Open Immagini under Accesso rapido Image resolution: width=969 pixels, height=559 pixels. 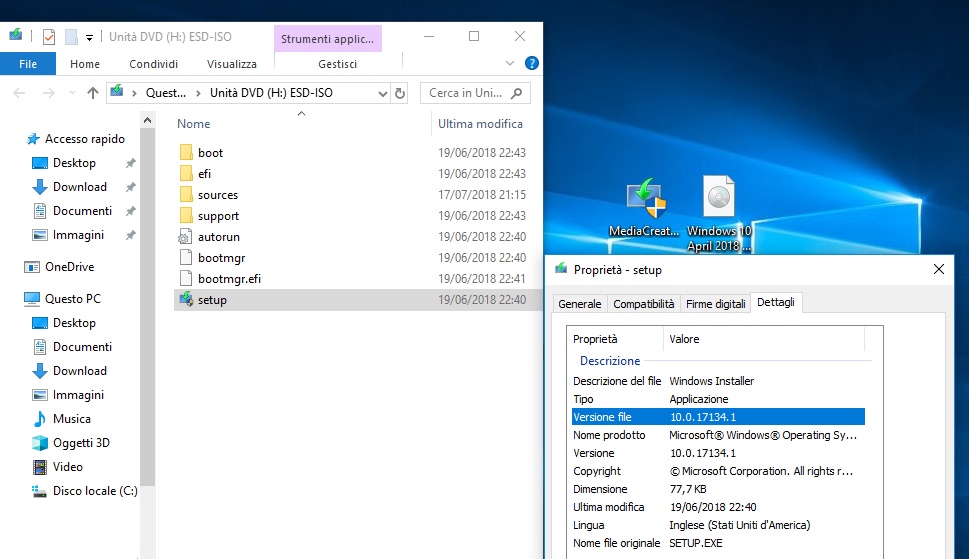(x=78, y=235)
